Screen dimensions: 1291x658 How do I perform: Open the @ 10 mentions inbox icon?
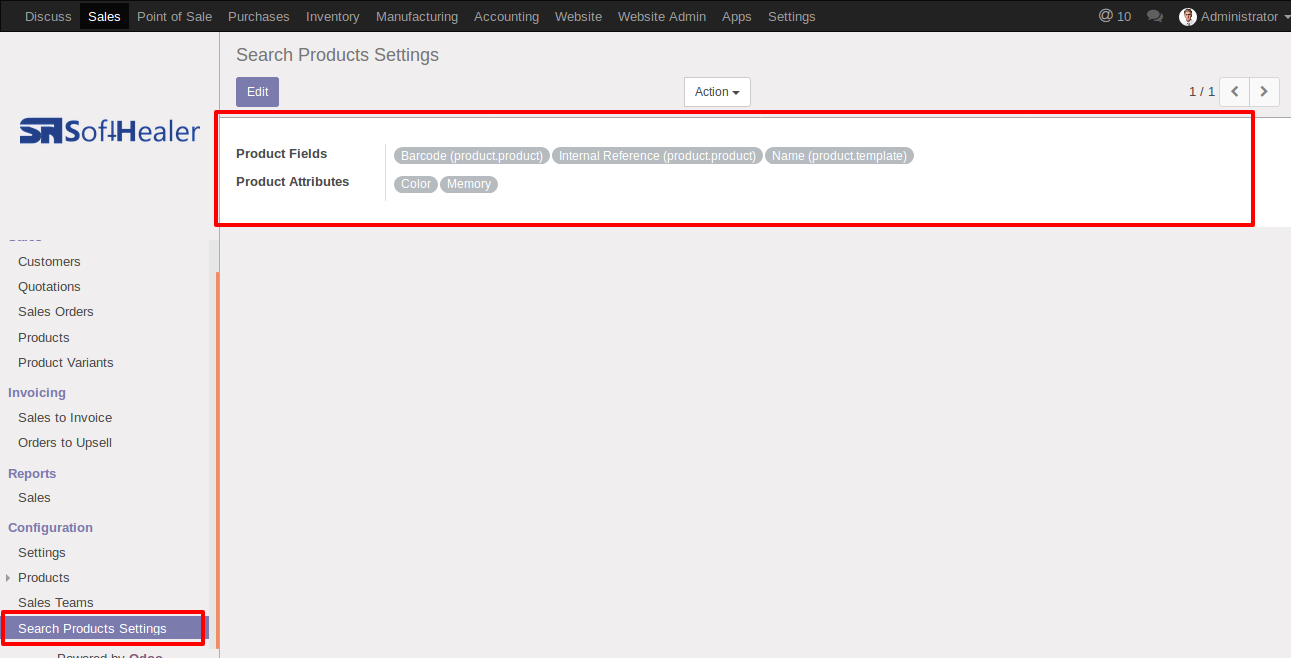tap(1114, 16)
